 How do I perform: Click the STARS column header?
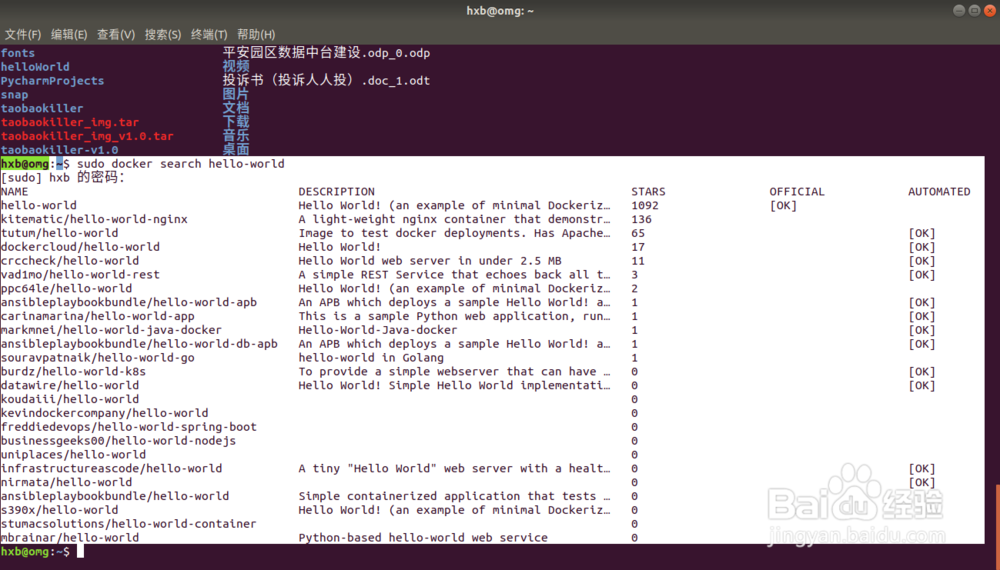648,191
